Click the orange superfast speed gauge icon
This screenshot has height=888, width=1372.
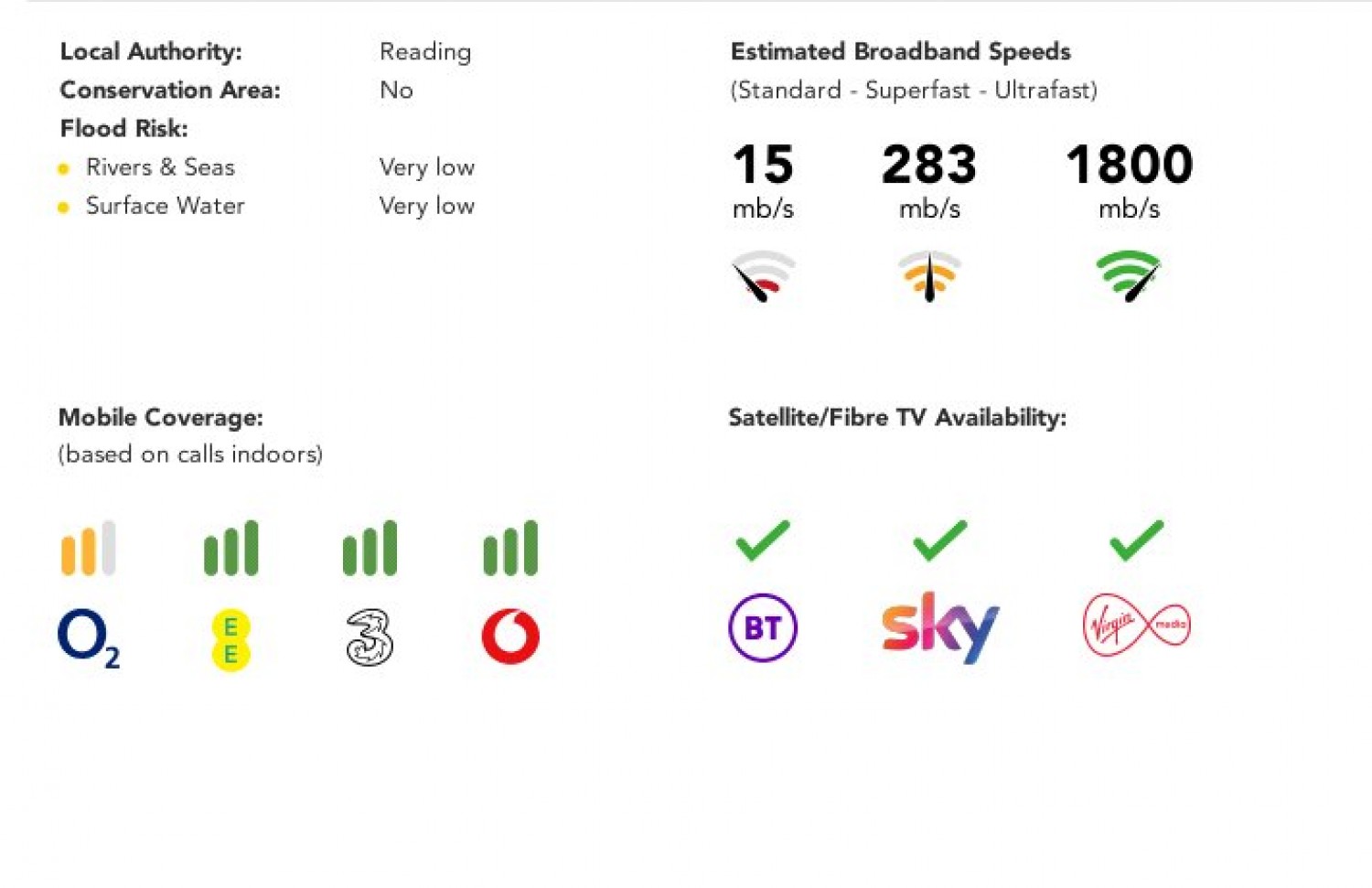929,276
